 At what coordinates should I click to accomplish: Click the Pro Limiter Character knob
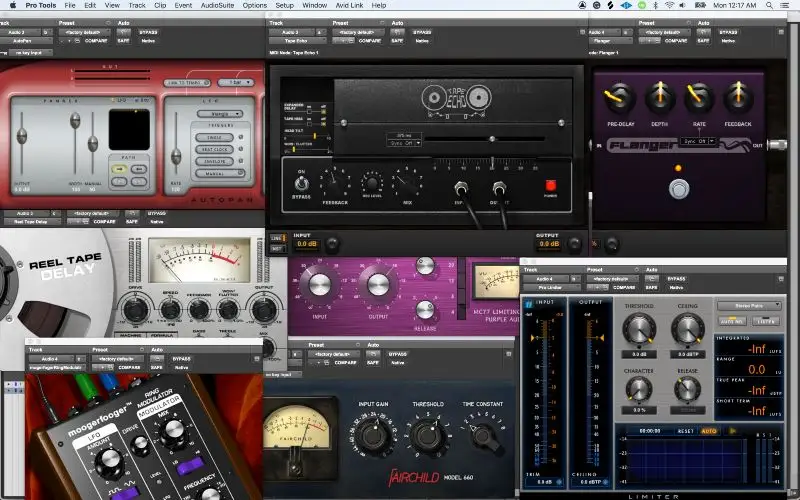click(638, 389)
